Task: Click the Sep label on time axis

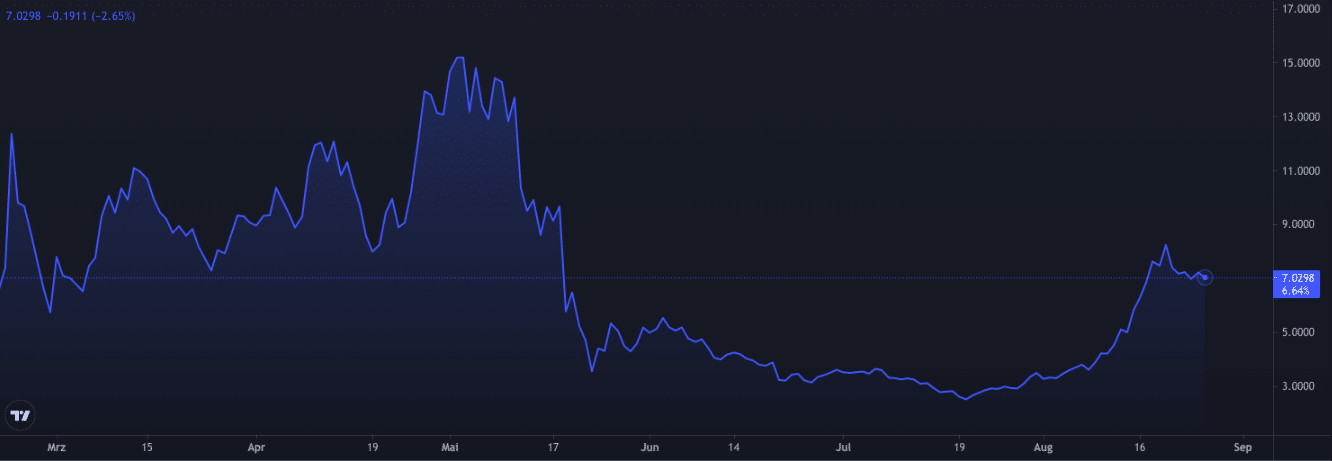Action: (1243, 448)
